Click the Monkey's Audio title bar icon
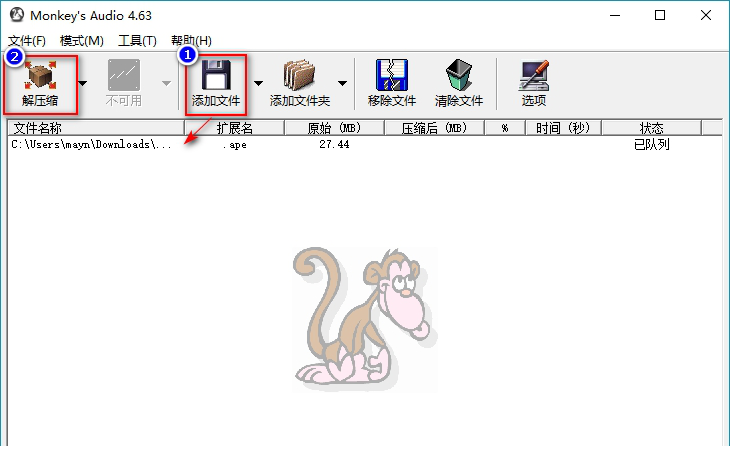Viewport: 730px width, 463px height. tap(15, 15)
